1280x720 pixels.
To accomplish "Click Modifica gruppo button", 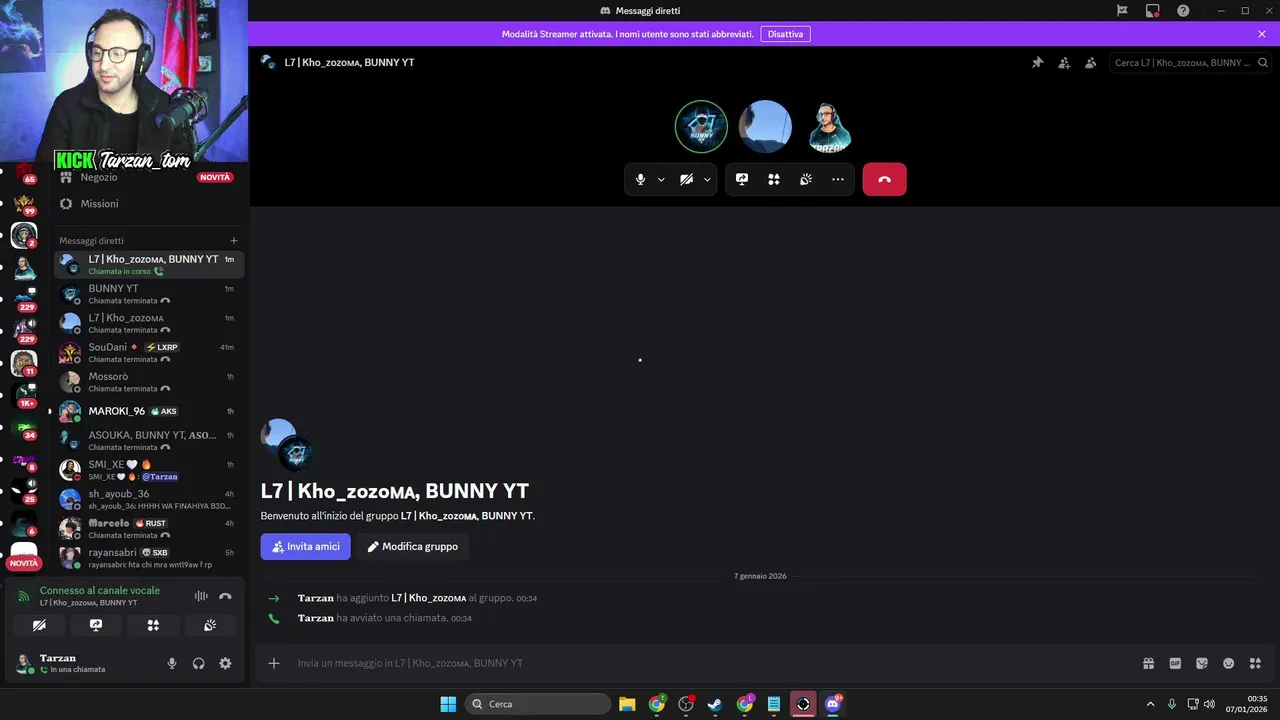I will (412, 547).
